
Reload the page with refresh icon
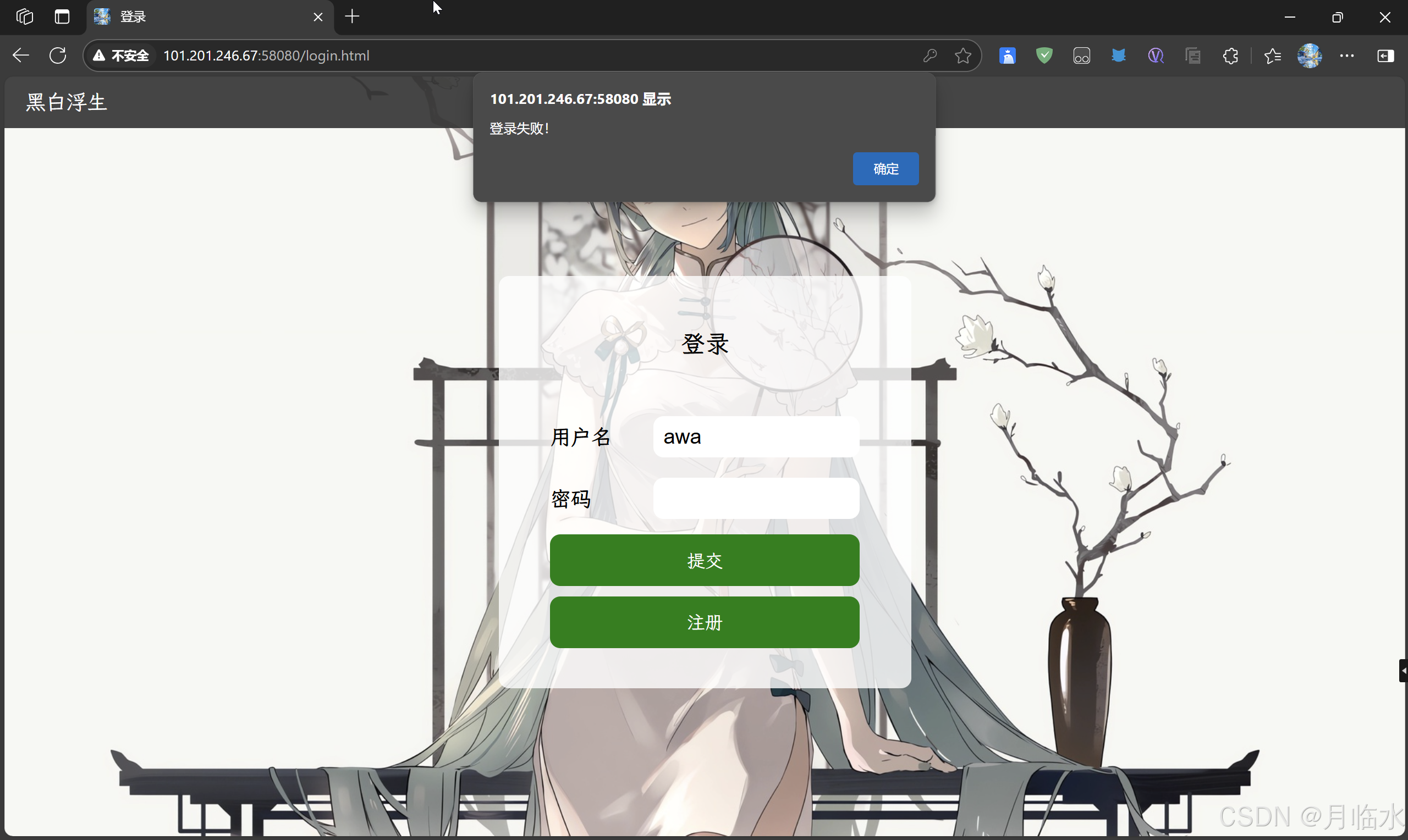pos(58,56)
